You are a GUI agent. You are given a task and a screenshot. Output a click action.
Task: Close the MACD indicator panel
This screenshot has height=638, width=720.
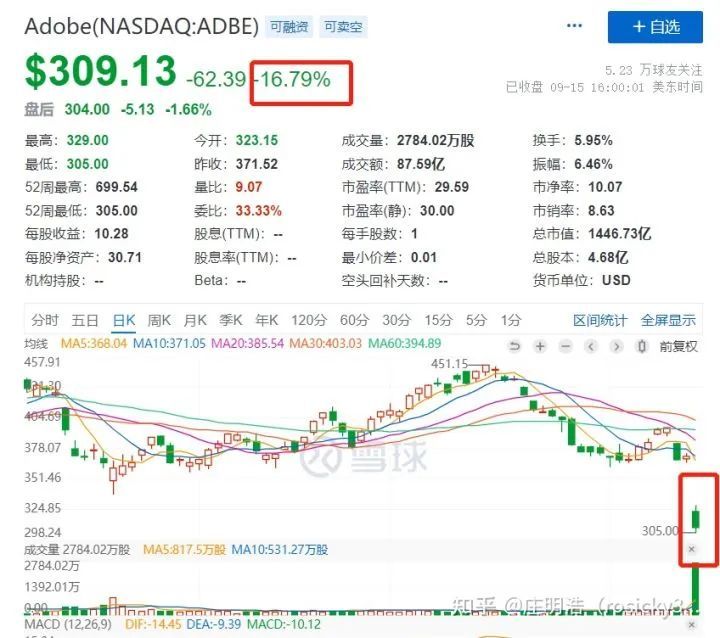(x=692, y=624)
